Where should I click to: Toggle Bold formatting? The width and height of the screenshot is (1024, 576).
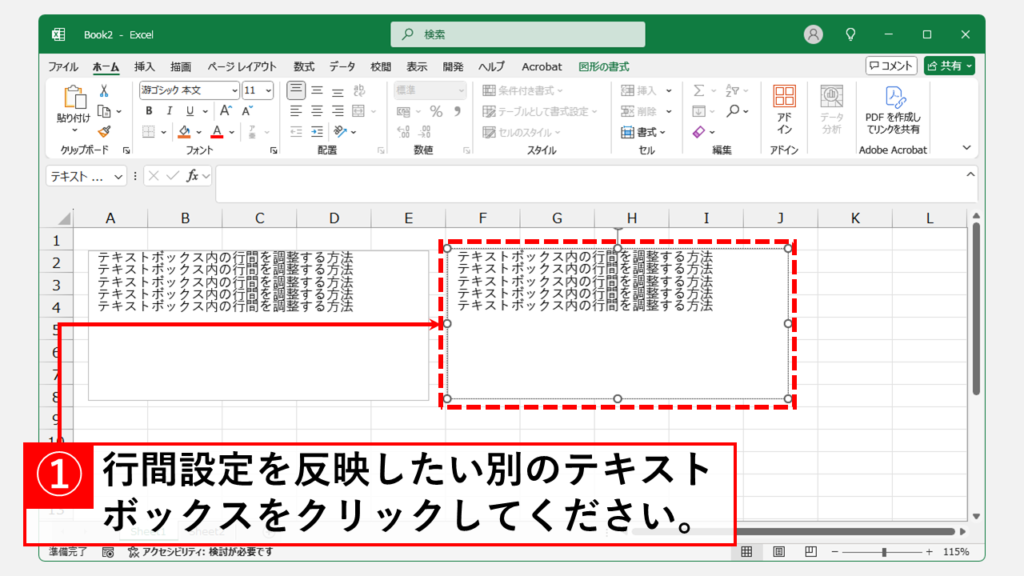click(x=148, y=111)
